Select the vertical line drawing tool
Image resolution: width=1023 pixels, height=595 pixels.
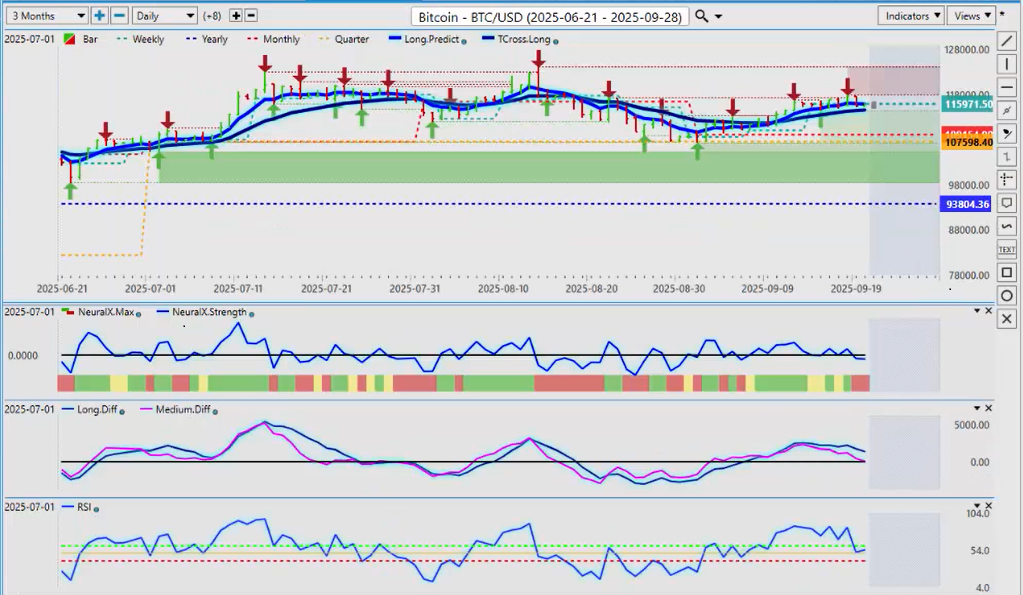point(1007,64)
